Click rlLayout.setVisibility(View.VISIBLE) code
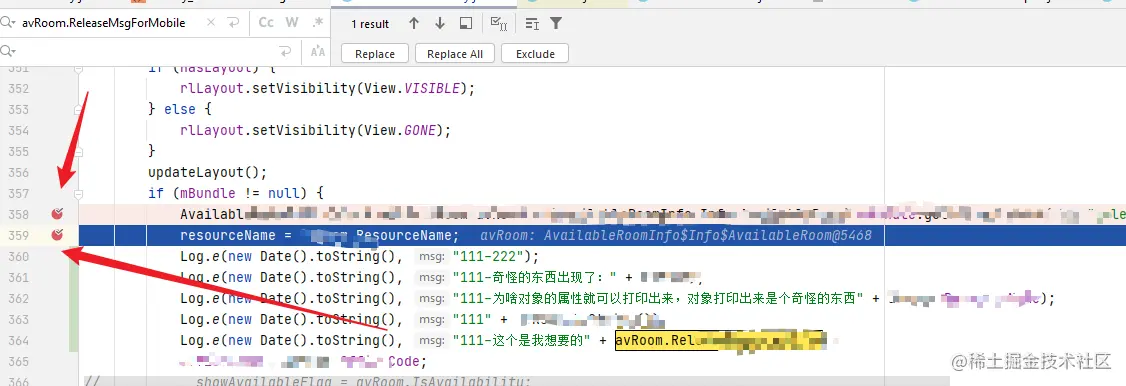This screenshot has width=1126, height=386. [x=327, y=88]
